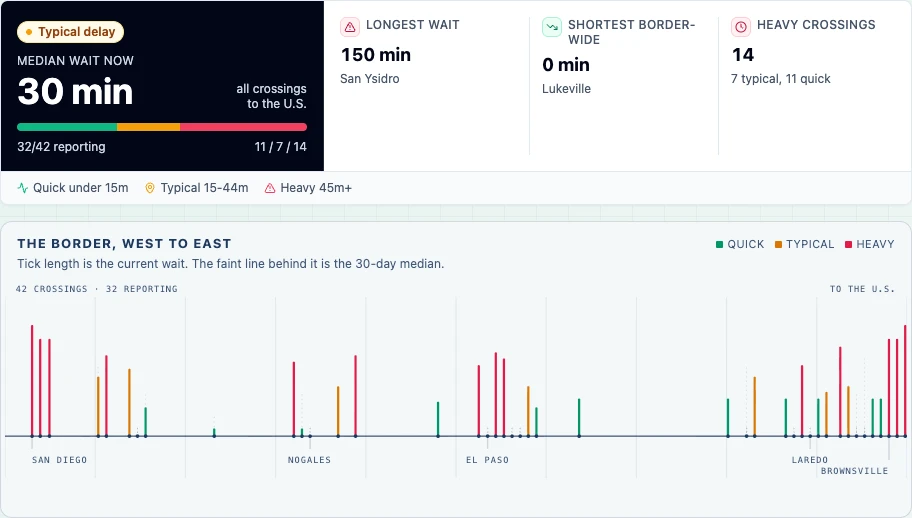This screenshot has height=518, width=912.
Task: Click the short green tick between San Diego and Nogales
Action: (x=214, y=432)
